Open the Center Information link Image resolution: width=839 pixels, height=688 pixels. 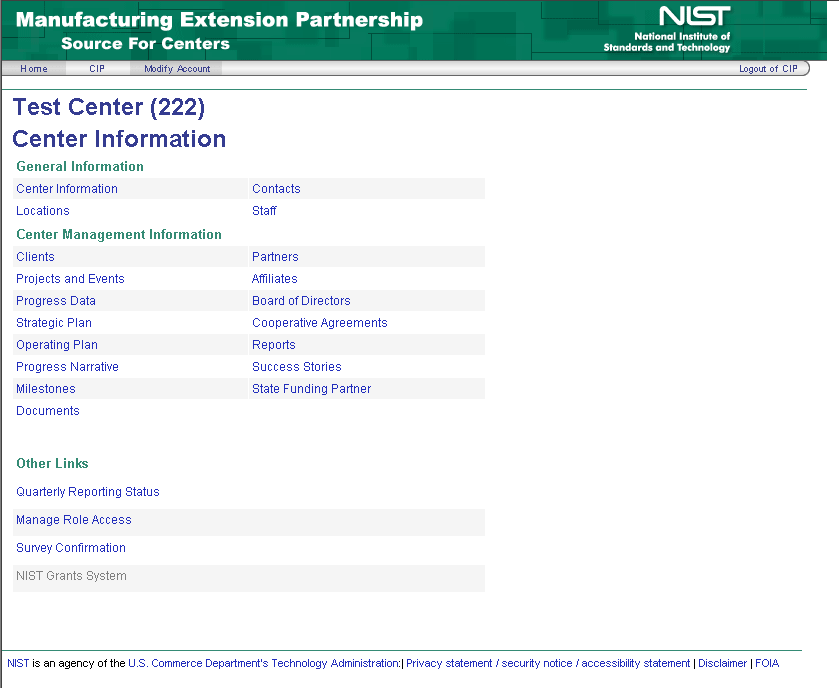pos(67,189)
